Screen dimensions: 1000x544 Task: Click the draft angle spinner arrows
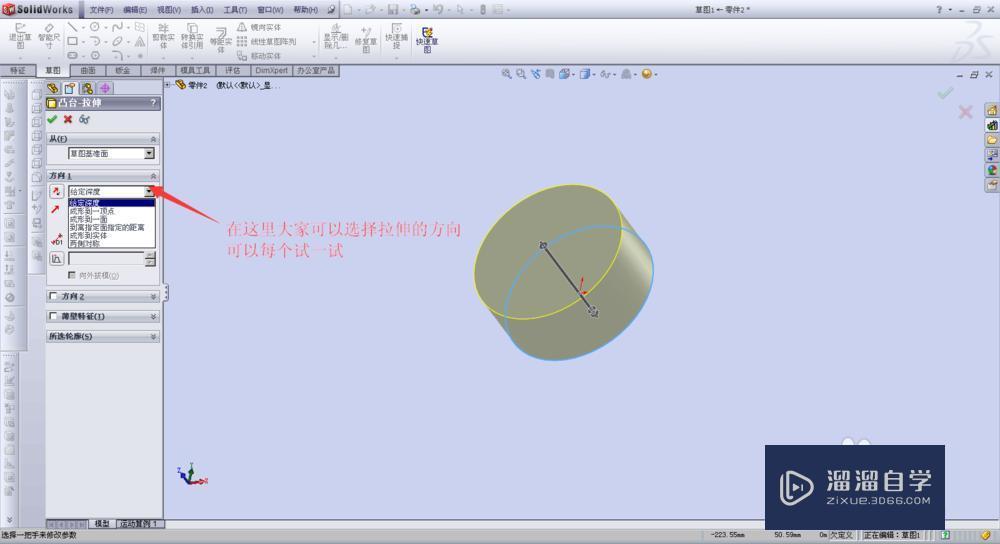coord(151,258)
